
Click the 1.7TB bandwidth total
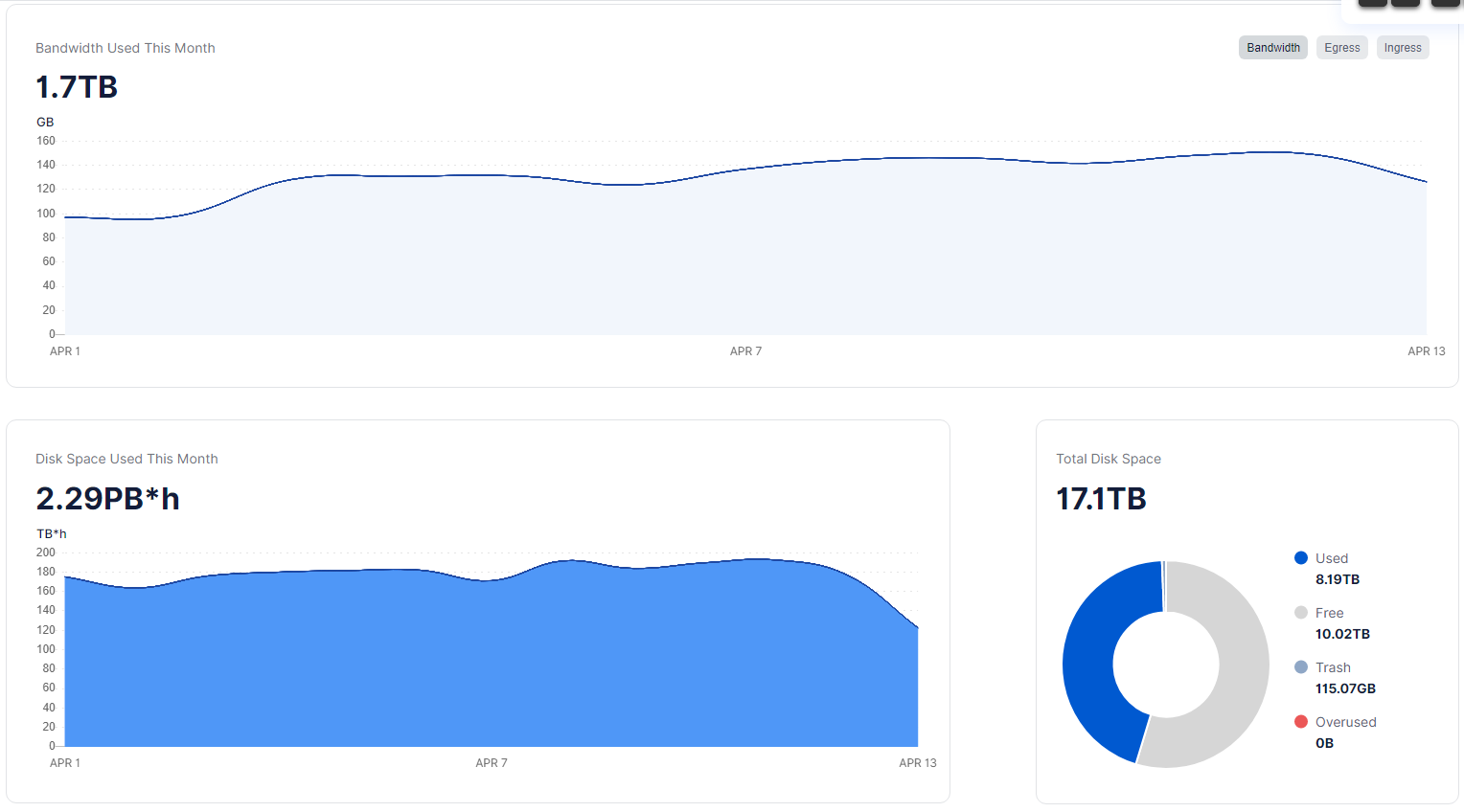(77, 87)
